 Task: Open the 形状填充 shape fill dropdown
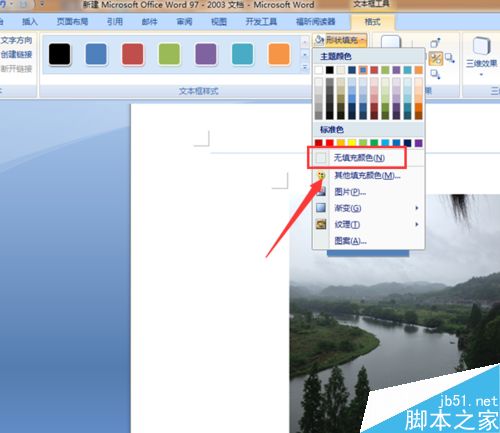[340, 40]
